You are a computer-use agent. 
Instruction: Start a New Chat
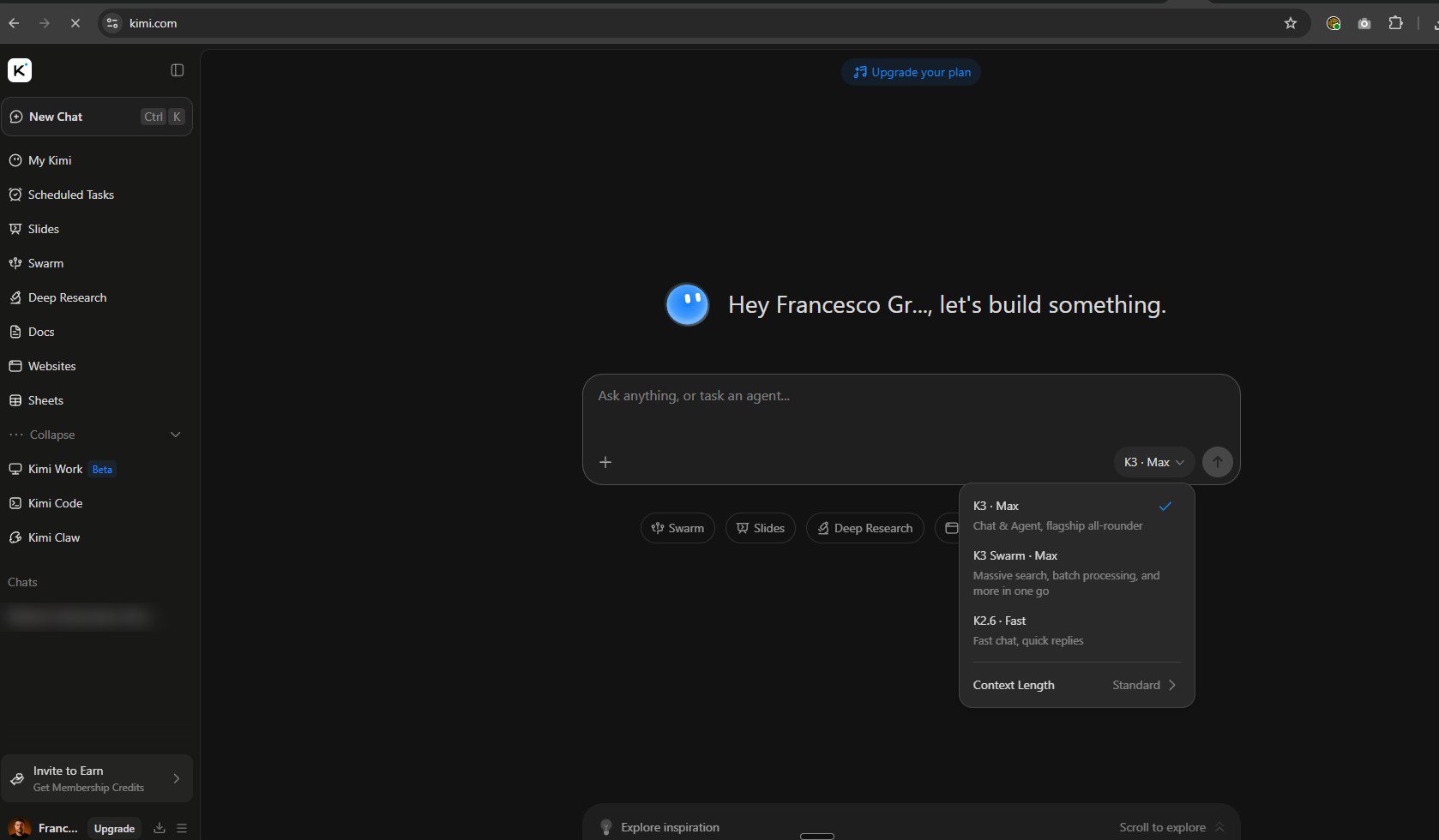(96, 117)
